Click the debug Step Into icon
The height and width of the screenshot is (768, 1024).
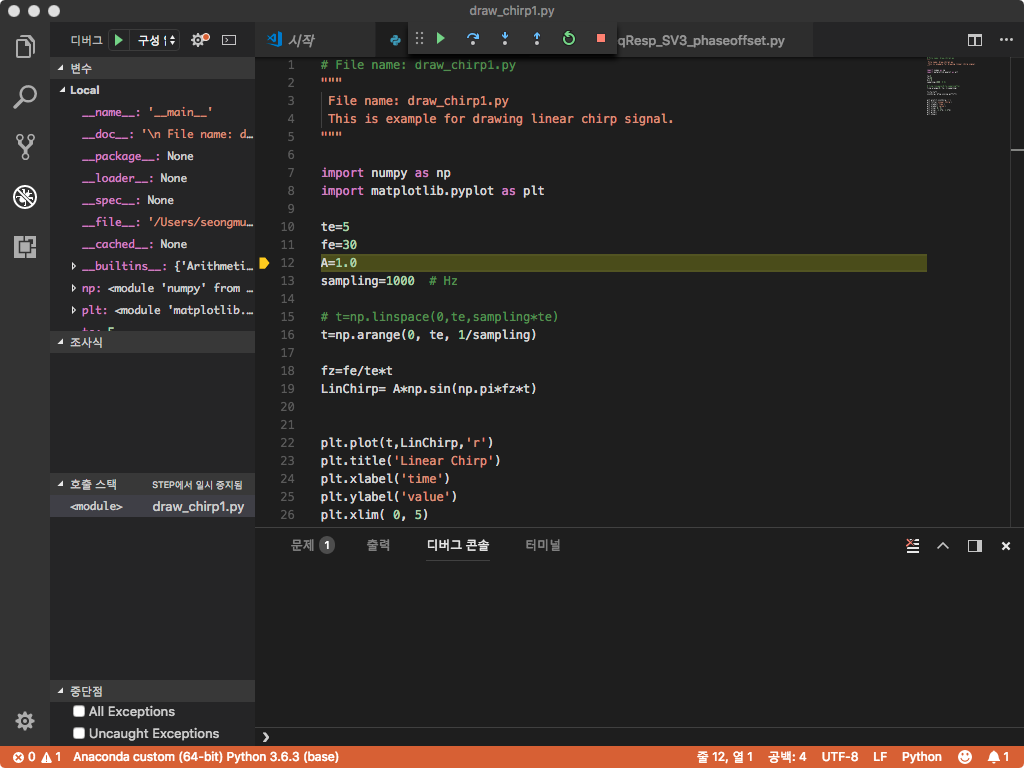pos(505,39)
